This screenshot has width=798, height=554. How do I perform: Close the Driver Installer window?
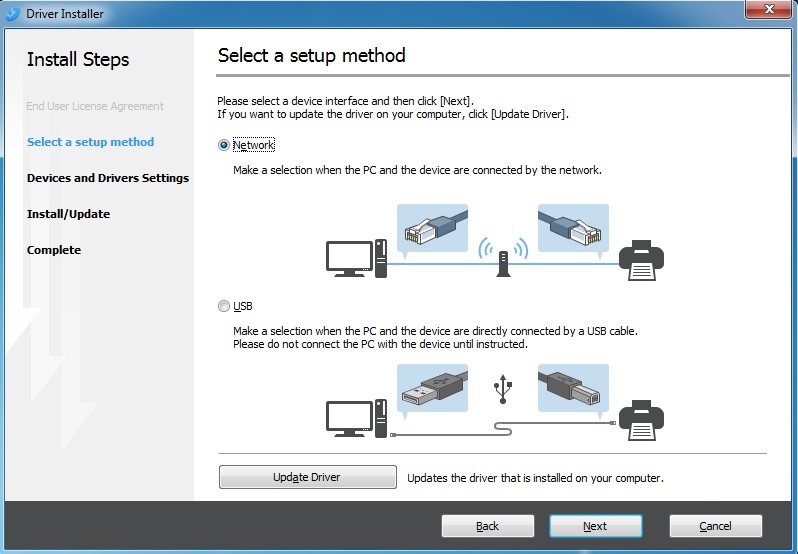click(x=768, y=9)
